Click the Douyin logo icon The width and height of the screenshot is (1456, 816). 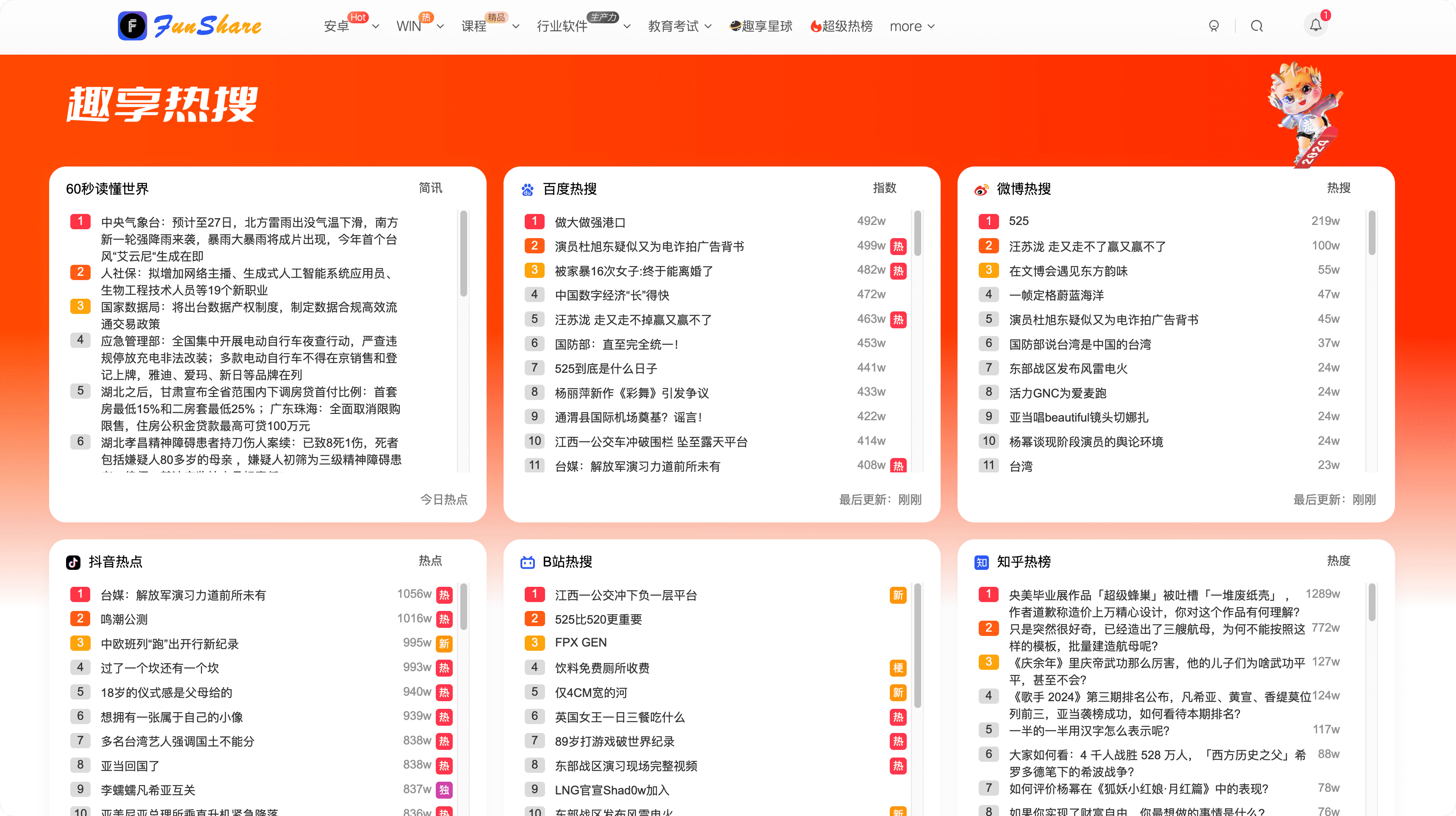(x=74, y=562)
